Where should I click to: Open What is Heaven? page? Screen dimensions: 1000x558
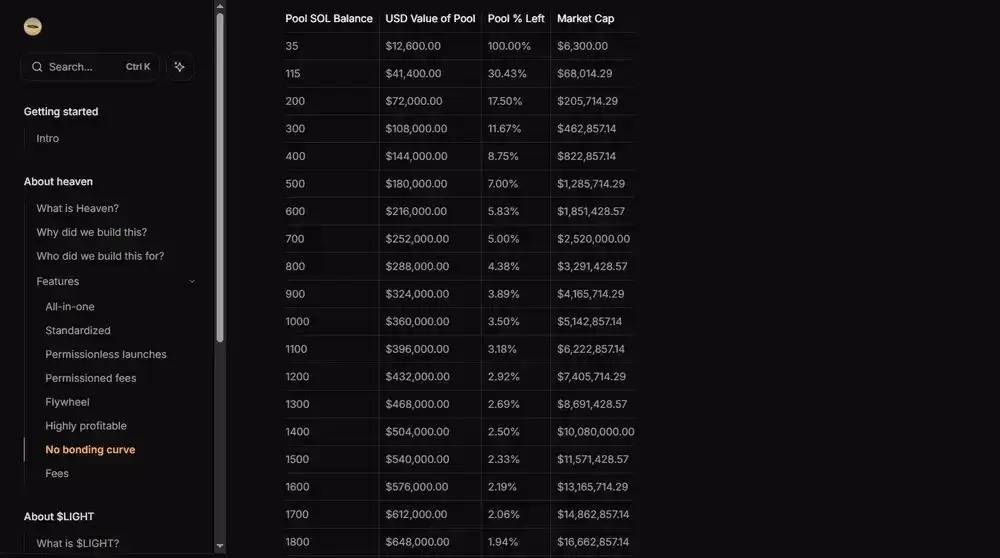[x=78, y=208]
